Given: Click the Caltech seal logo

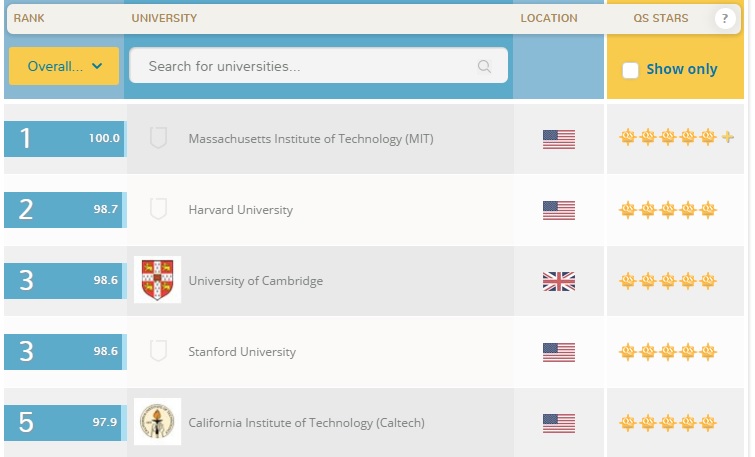Looking at the screenshot, I should (157, 421).
